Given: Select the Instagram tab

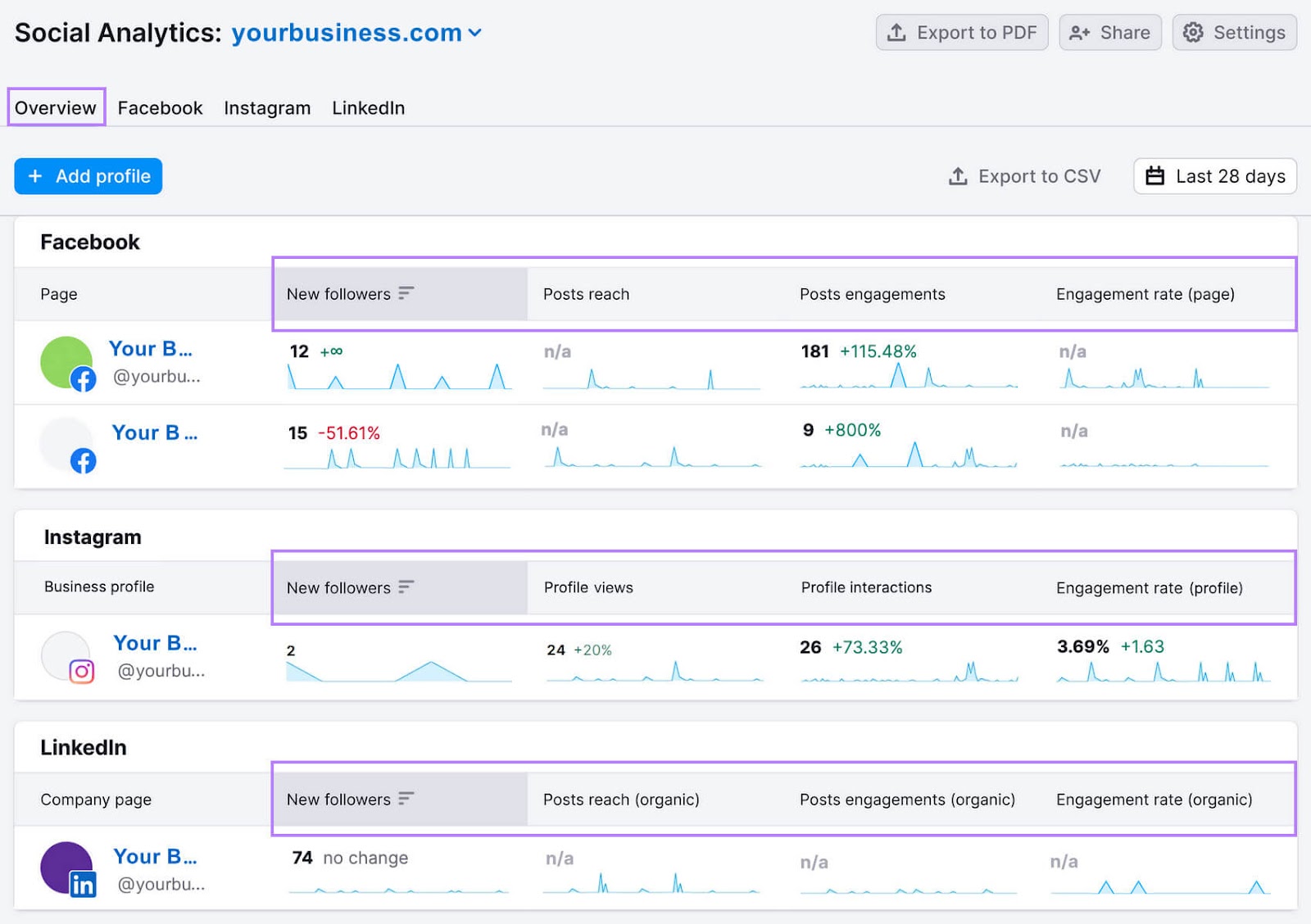Looking at the screenshot, I should (266, 107).
